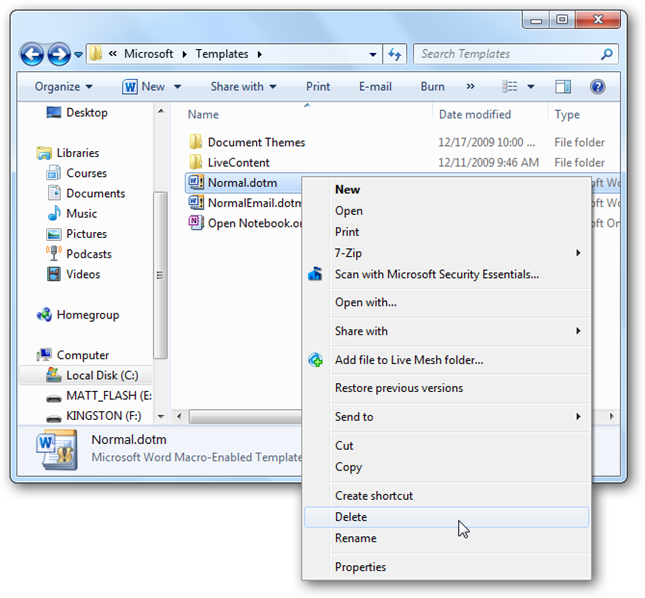Click Burn in the toolbar
The width and height of the screenshot is (645, 598).
point(432,87)
